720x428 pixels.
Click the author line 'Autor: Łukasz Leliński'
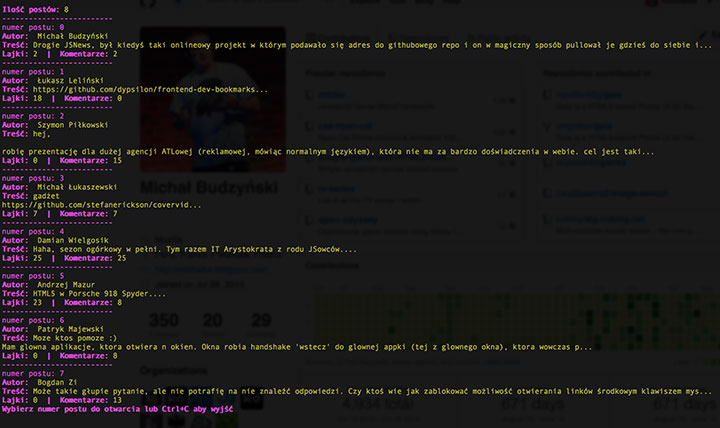(x=53, y=80)
